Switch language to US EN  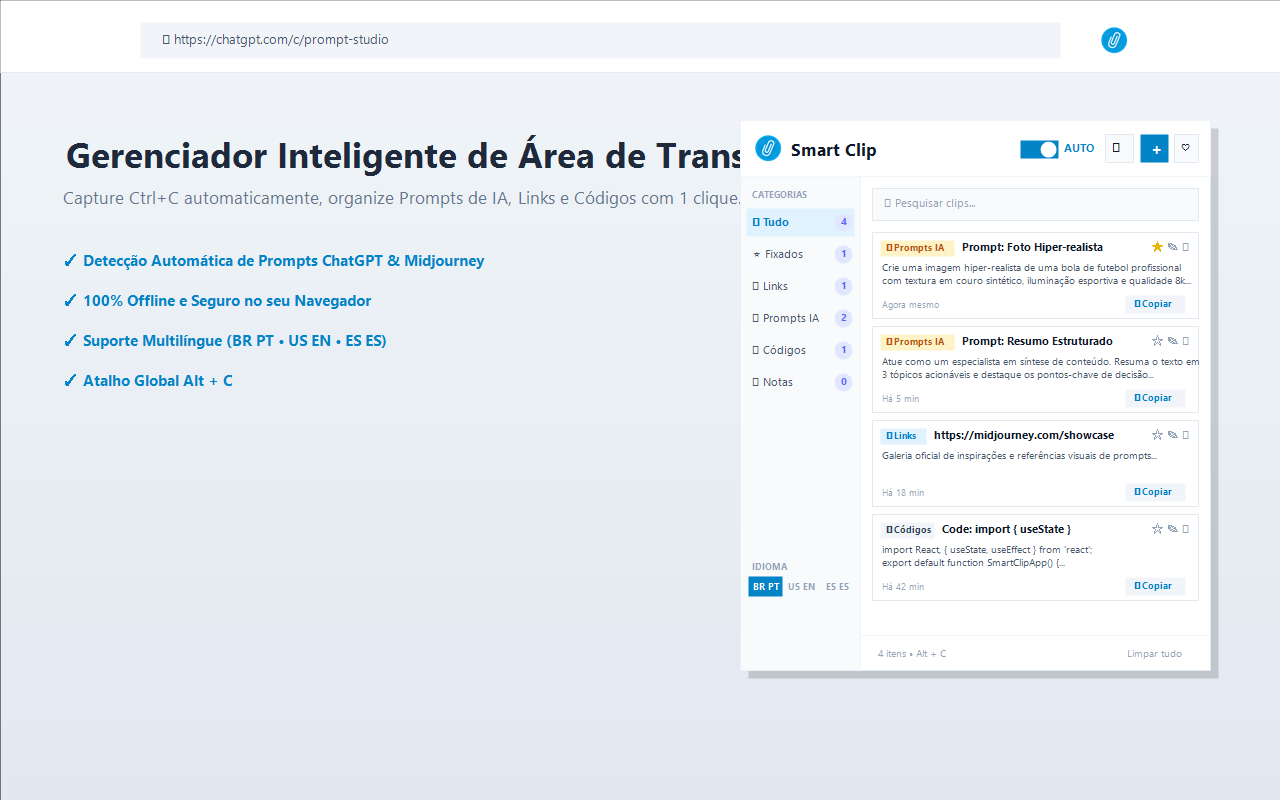point(801,587)
